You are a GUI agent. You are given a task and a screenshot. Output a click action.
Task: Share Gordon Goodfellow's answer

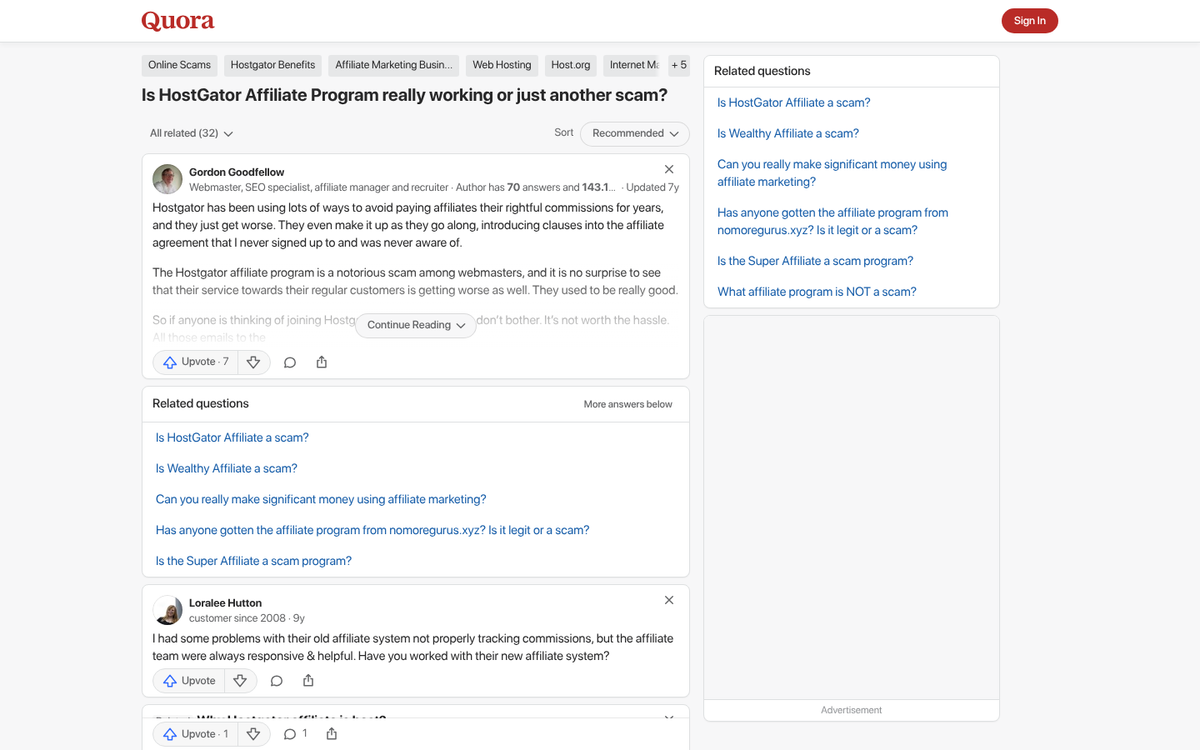click(x=322, y=362)
